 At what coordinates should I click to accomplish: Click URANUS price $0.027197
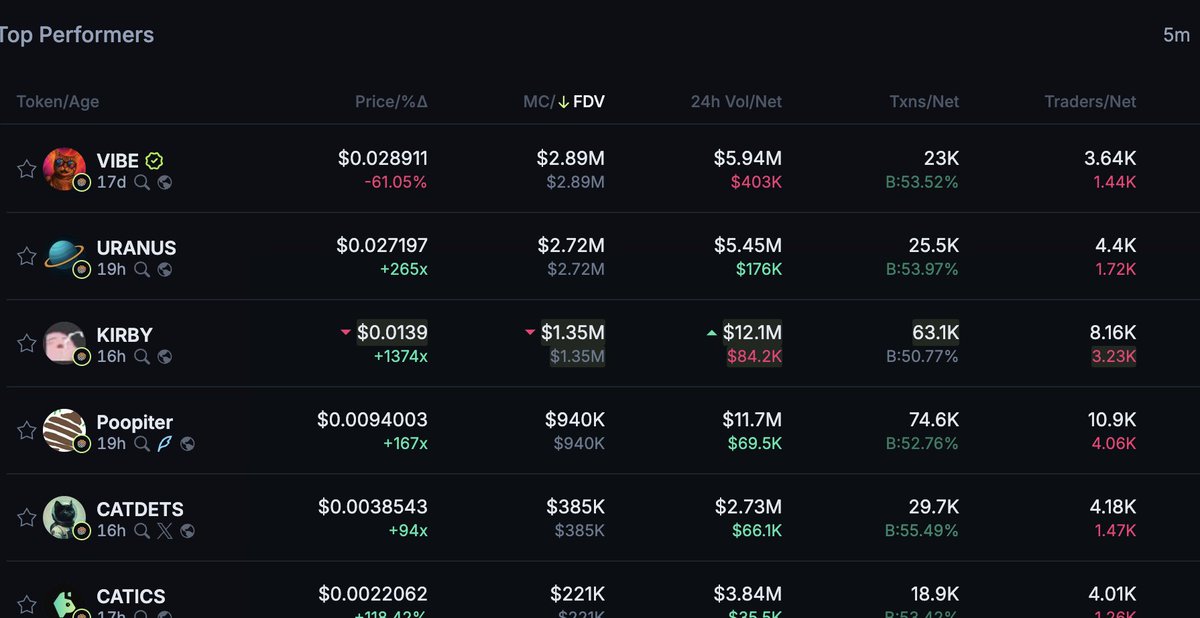click(382, 245)
